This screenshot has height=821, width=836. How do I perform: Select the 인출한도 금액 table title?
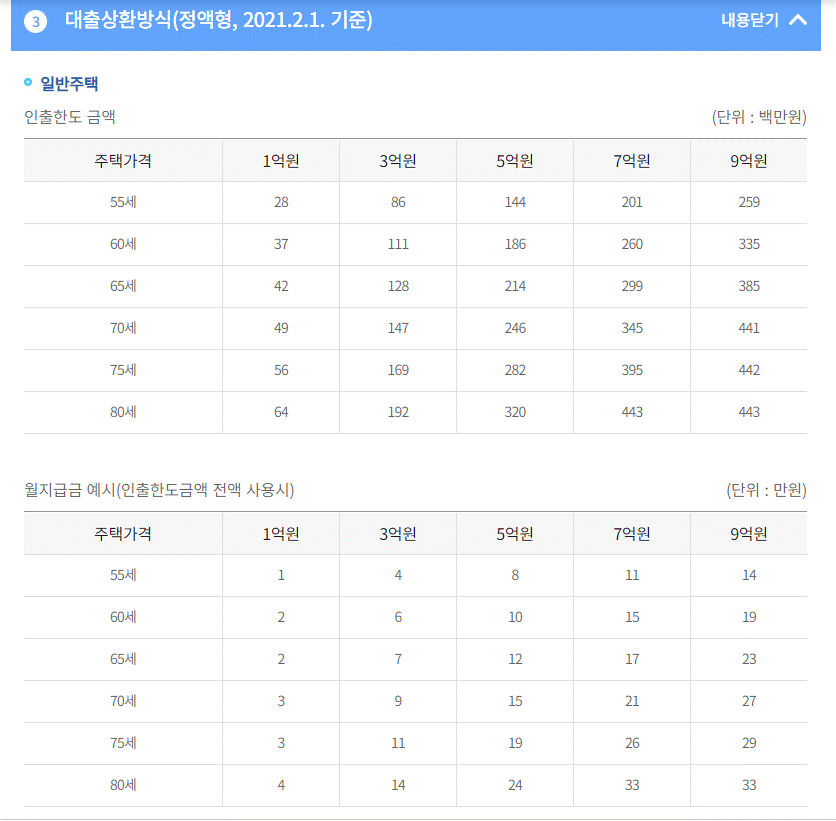click(70, 117)
